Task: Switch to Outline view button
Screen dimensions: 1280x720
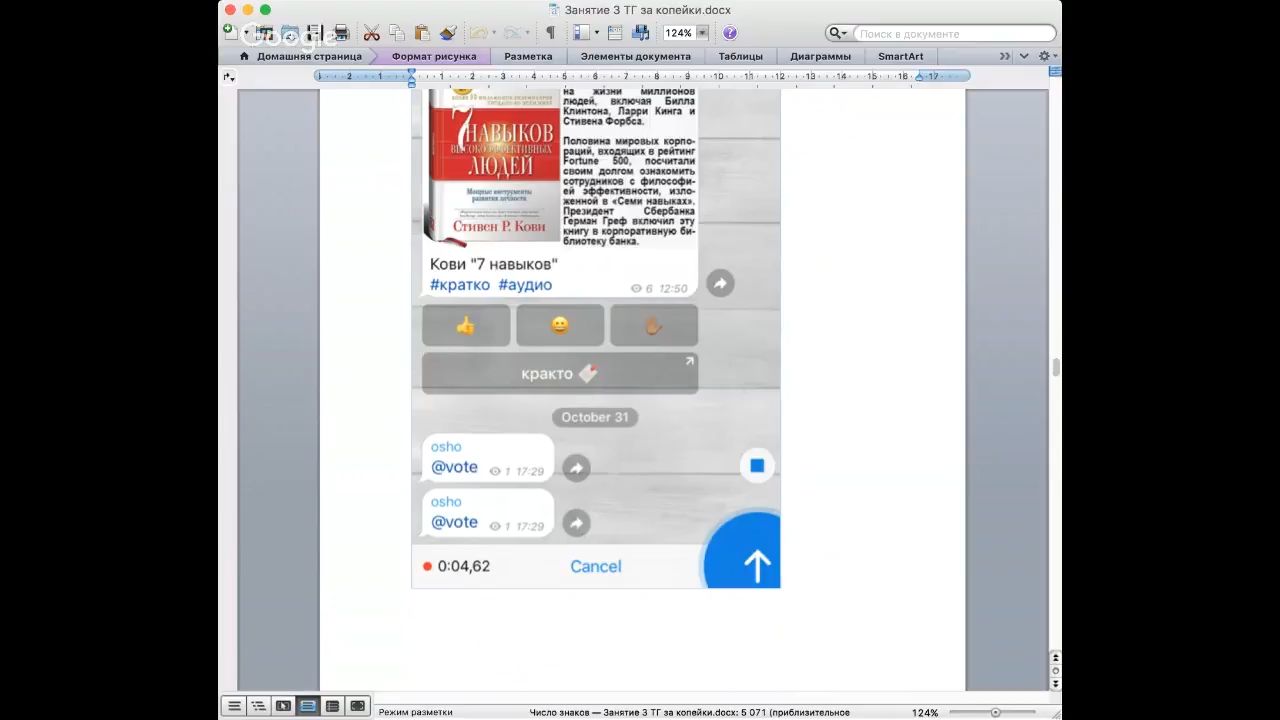Action: tap(258, 706)
